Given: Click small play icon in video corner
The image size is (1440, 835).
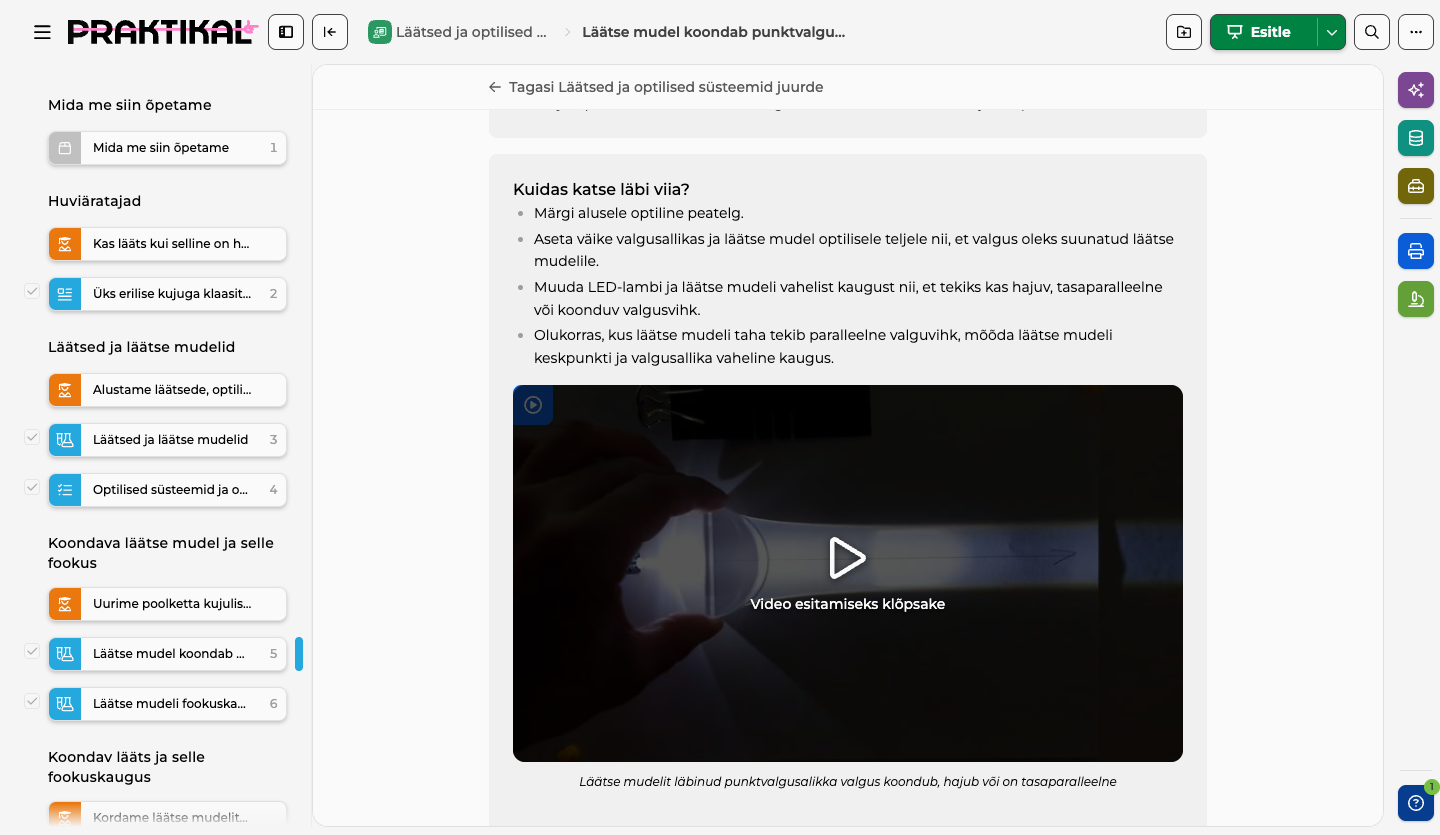Looking at the screenshot, I should click(533, 405).
